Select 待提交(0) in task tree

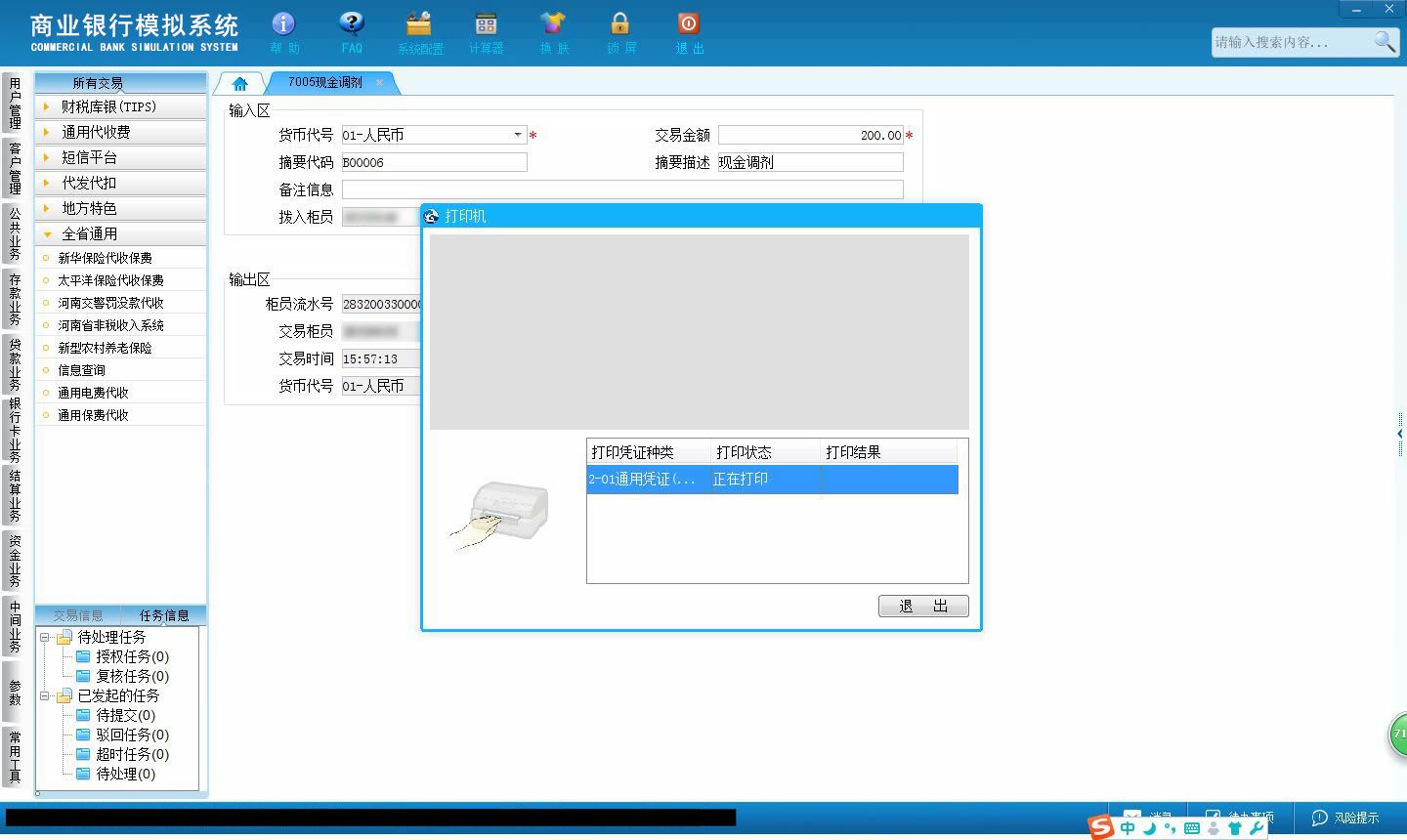pyautogui.click(x=116, y=715)
